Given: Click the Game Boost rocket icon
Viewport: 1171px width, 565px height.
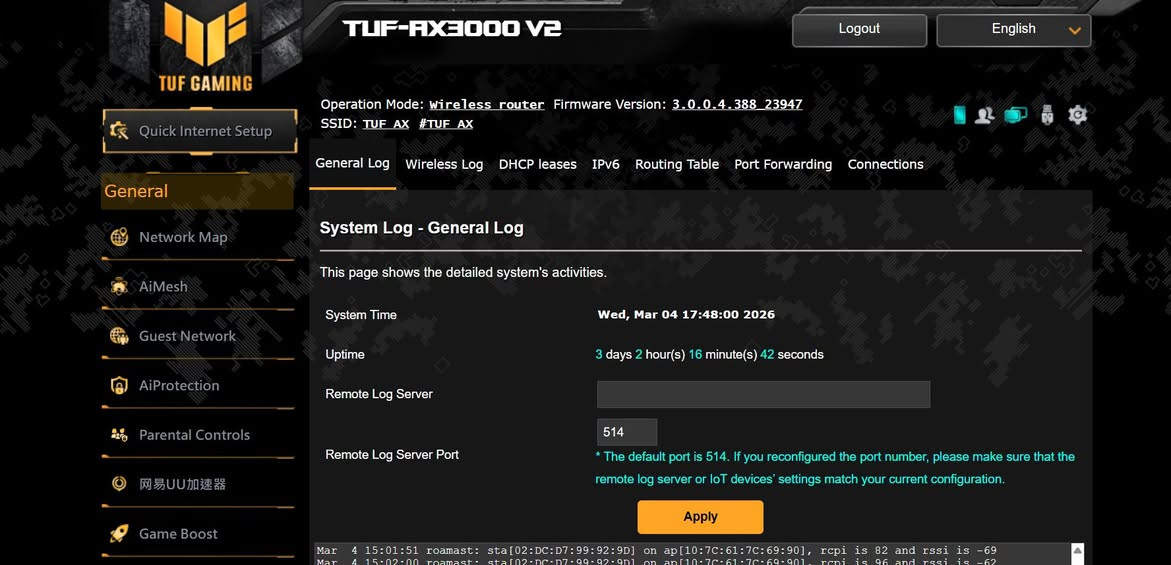Looking at the screenshot, I should pyautogui.click(x=119, y=534).
